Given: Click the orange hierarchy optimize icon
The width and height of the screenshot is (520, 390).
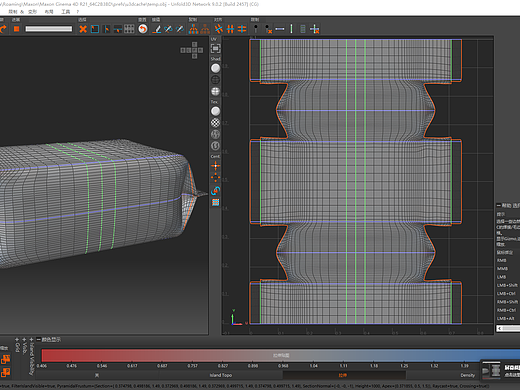Looking at the screenshot, I should click(205, 29).
